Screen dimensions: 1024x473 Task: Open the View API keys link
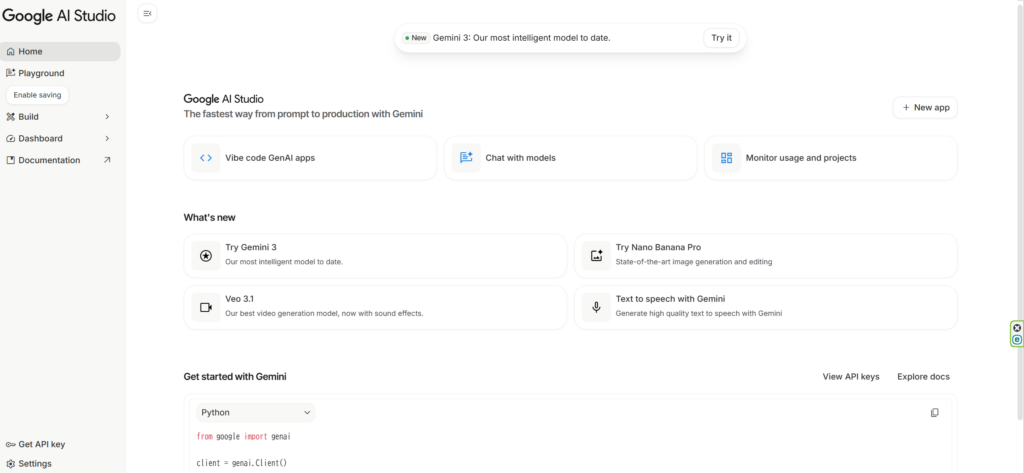850,377
